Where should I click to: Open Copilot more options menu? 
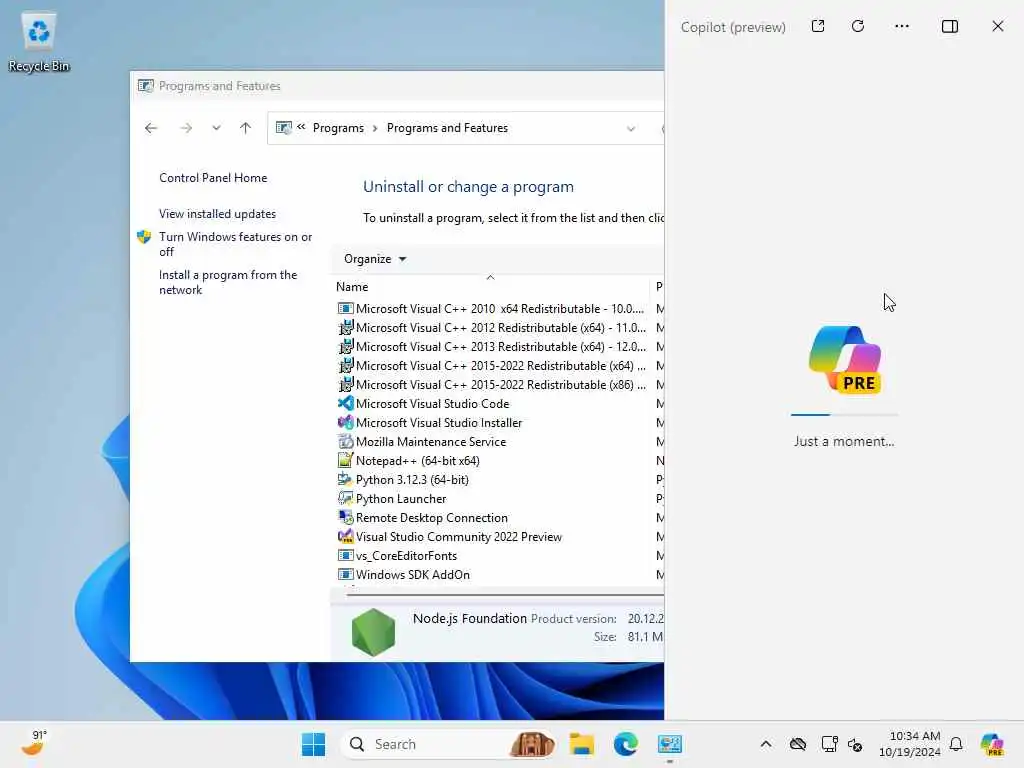click(902, 26)
